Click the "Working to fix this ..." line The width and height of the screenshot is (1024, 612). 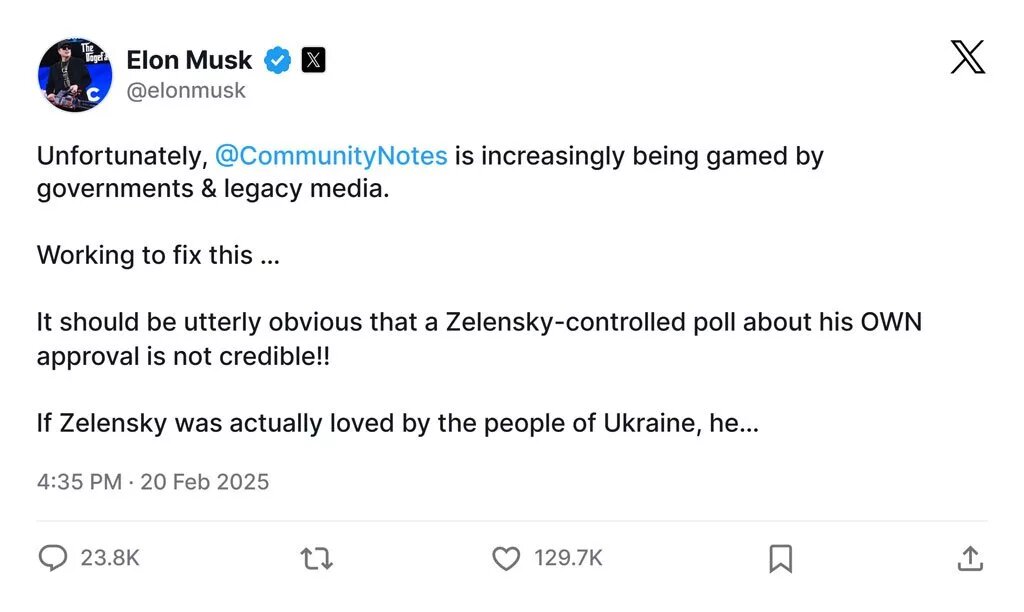[x=158, y=255]
